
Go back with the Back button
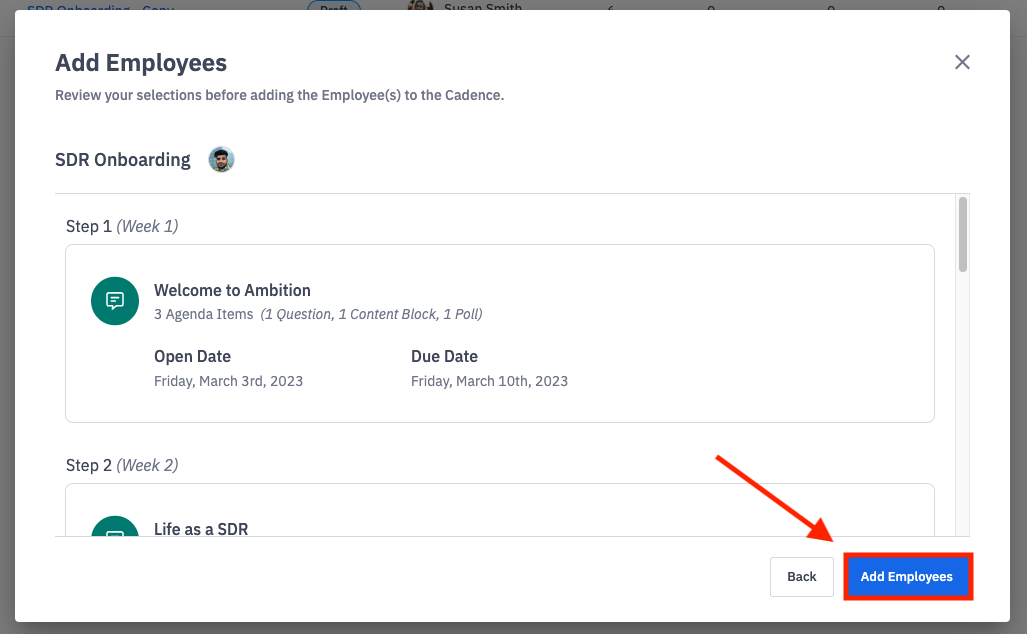[x=801, y=577]
